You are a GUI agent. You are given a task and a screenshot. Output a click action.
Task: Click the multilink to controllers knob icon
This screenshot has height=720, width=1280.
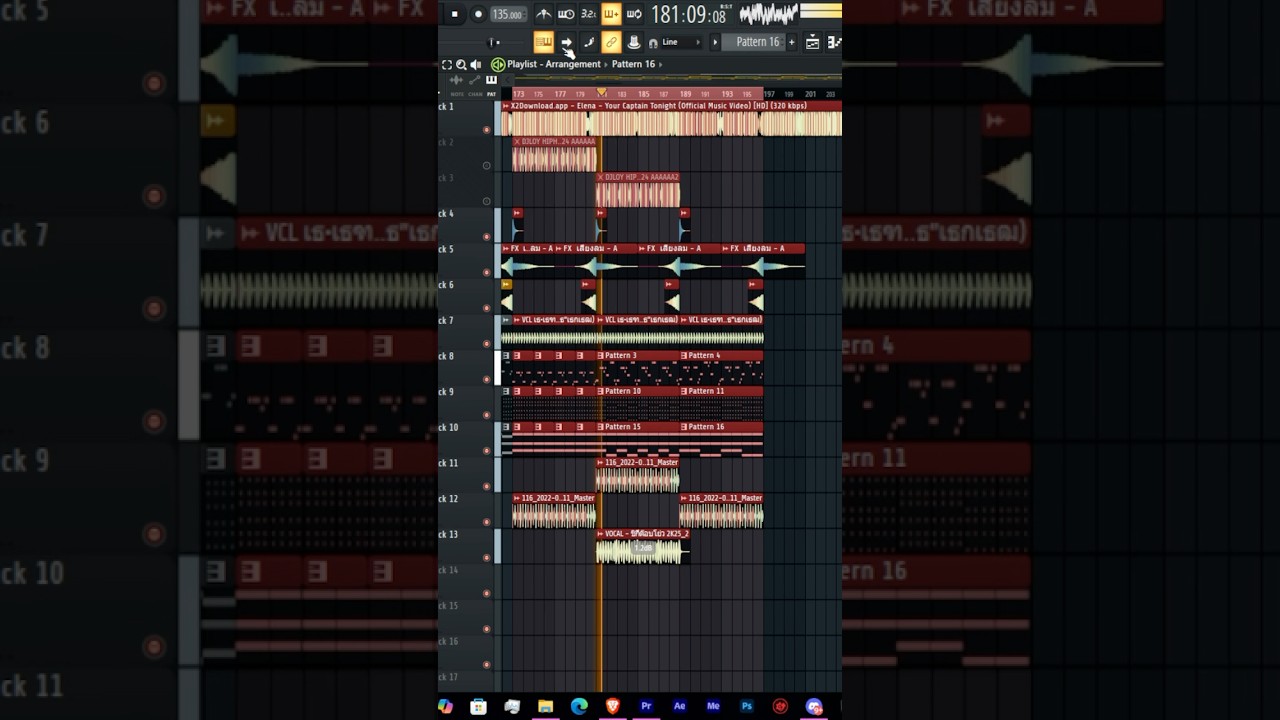coord(634,42)
